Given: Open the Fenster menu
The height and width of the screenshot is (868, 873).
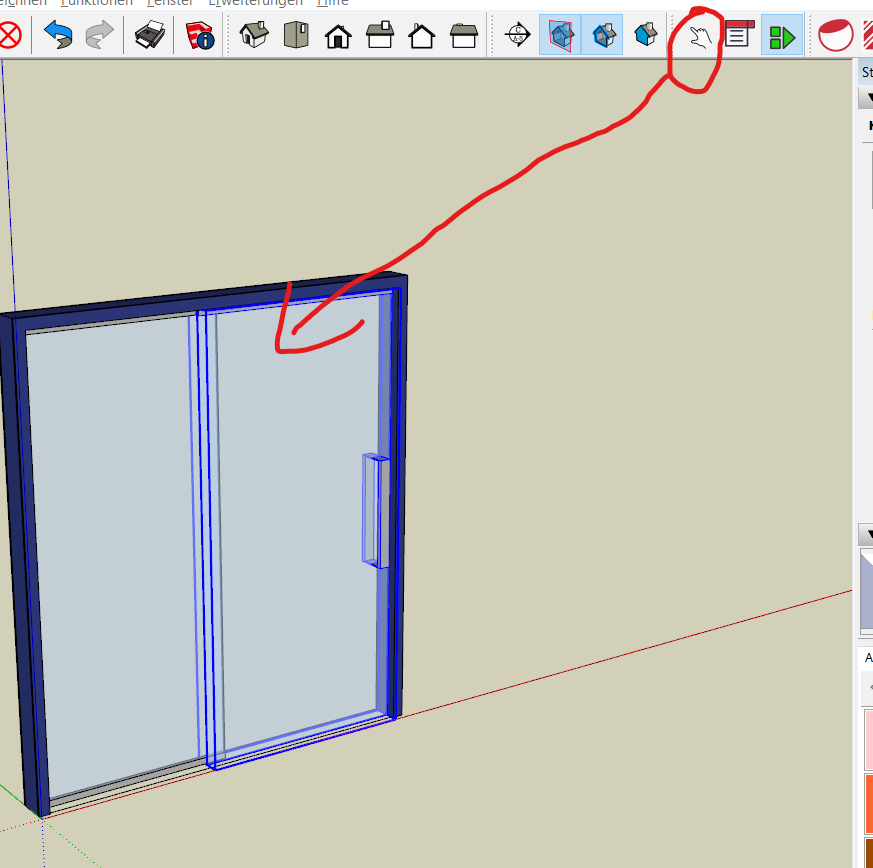Looking at the screenshot, I should (169, 3).
